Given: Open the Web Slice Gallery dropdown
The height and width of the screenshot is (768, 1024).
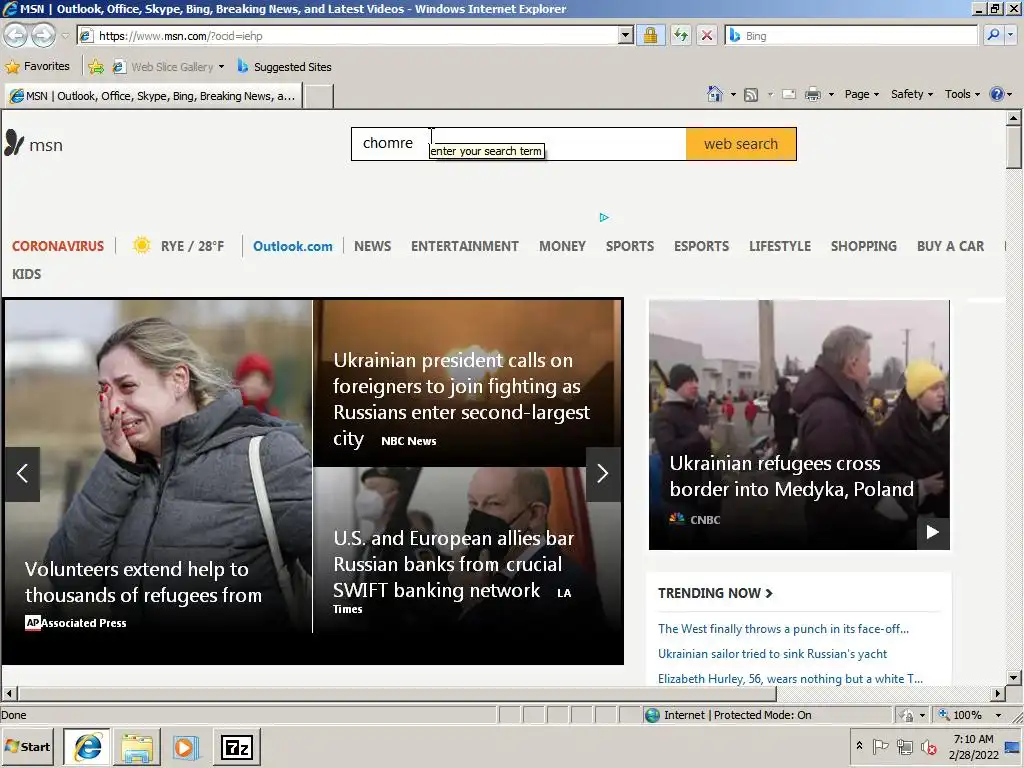Looking at the screenshot, I should [221, 67].
